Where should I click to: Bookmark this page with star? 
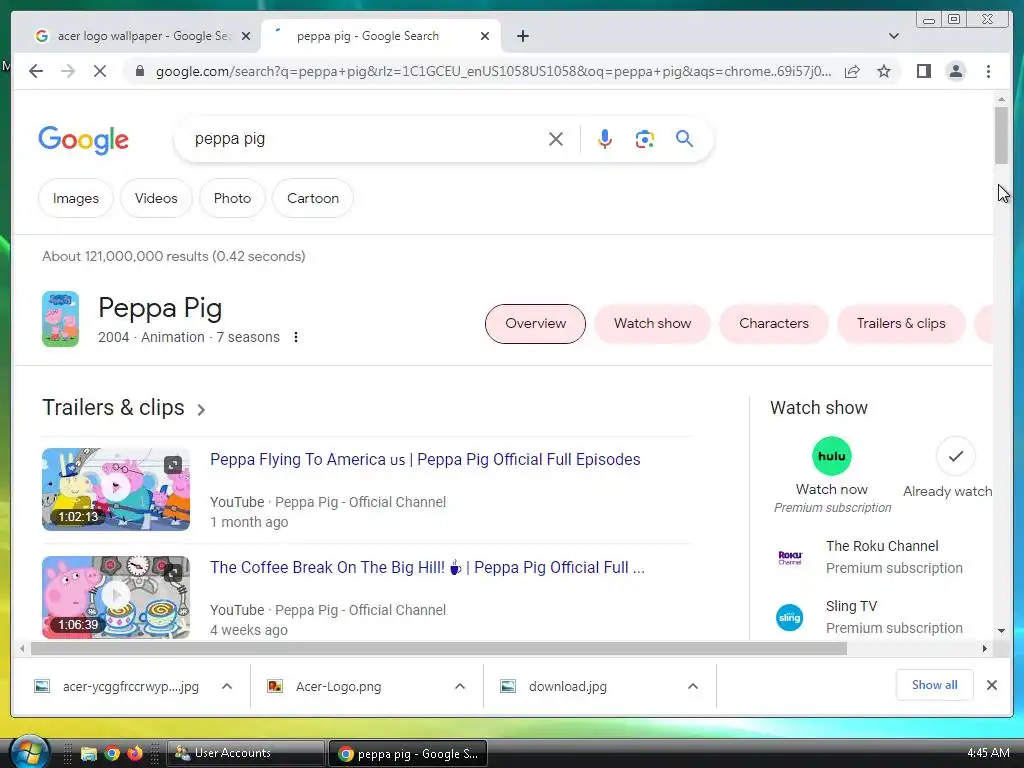[884, 71]
